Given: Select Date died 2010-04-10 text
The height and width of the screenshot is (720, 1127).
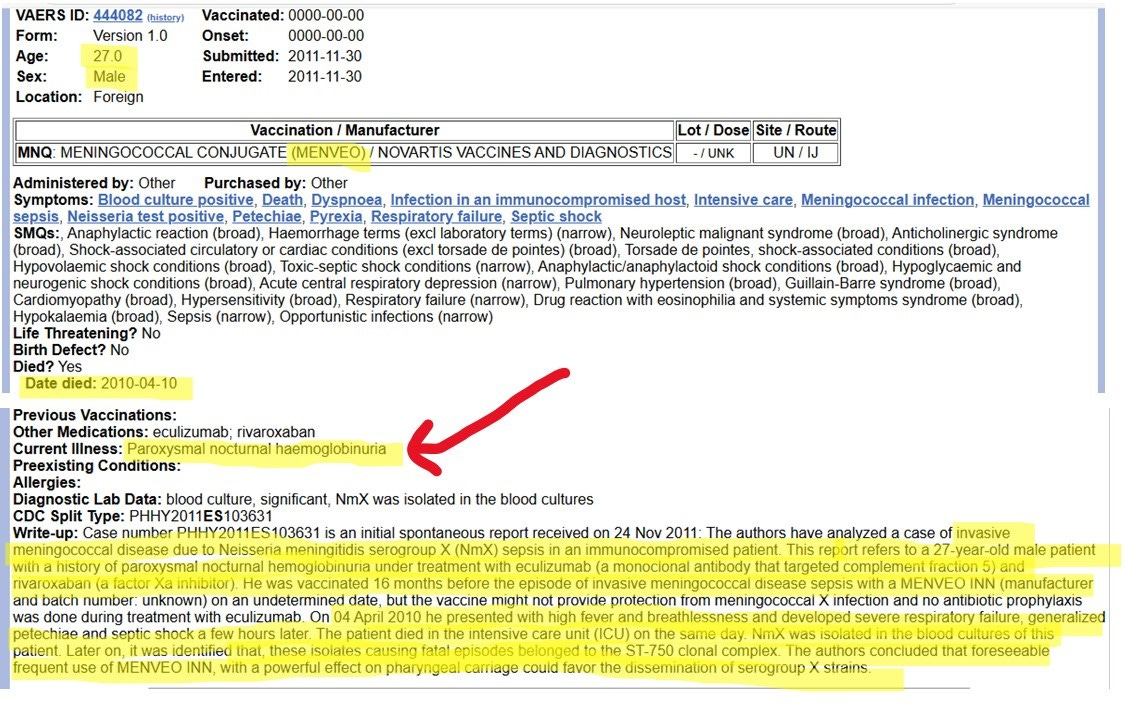Looking at the screenshot, I should coord(101,384).
